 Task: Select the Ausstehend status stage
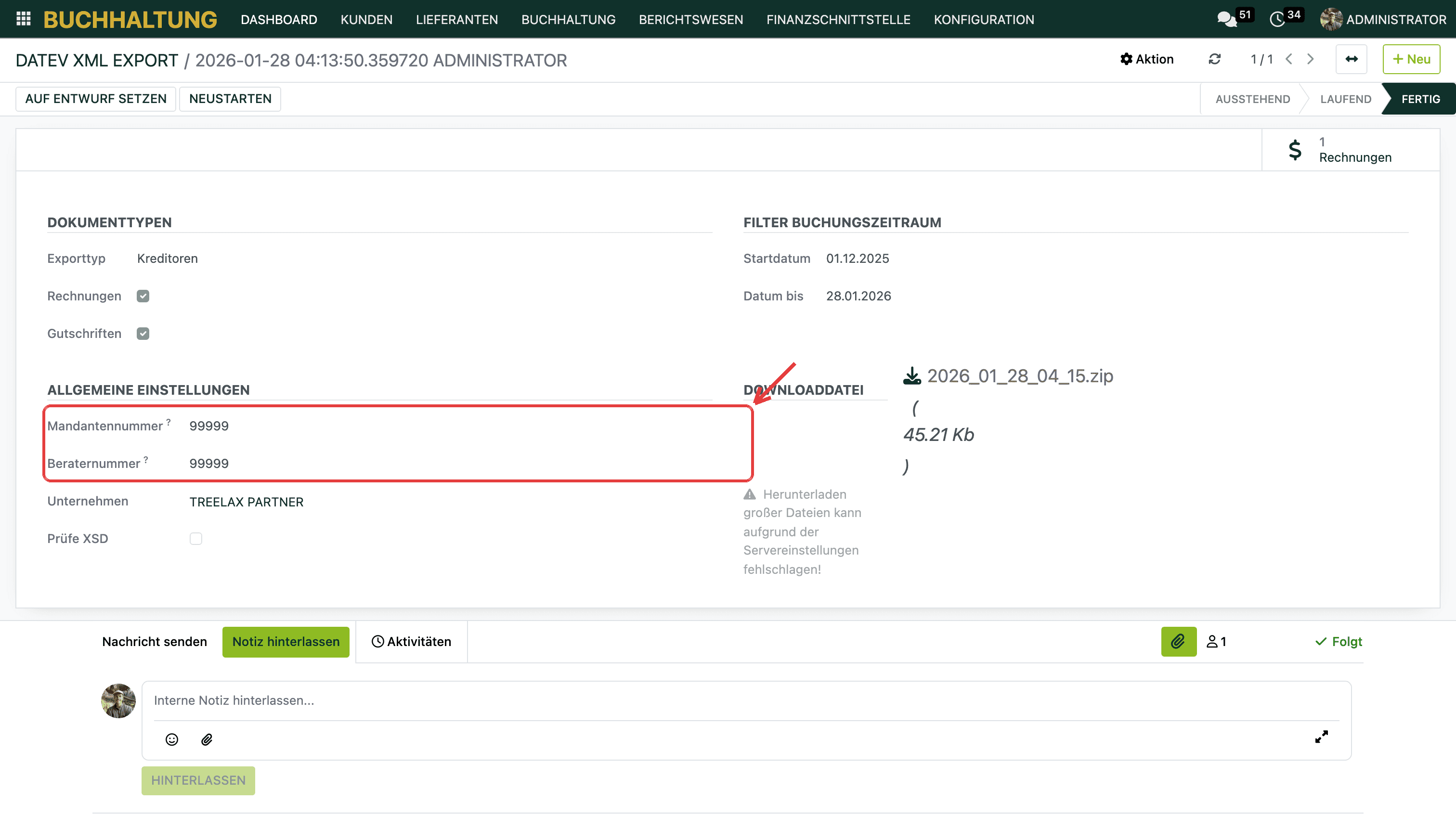pyautogui.click(x=1252, y=99)
